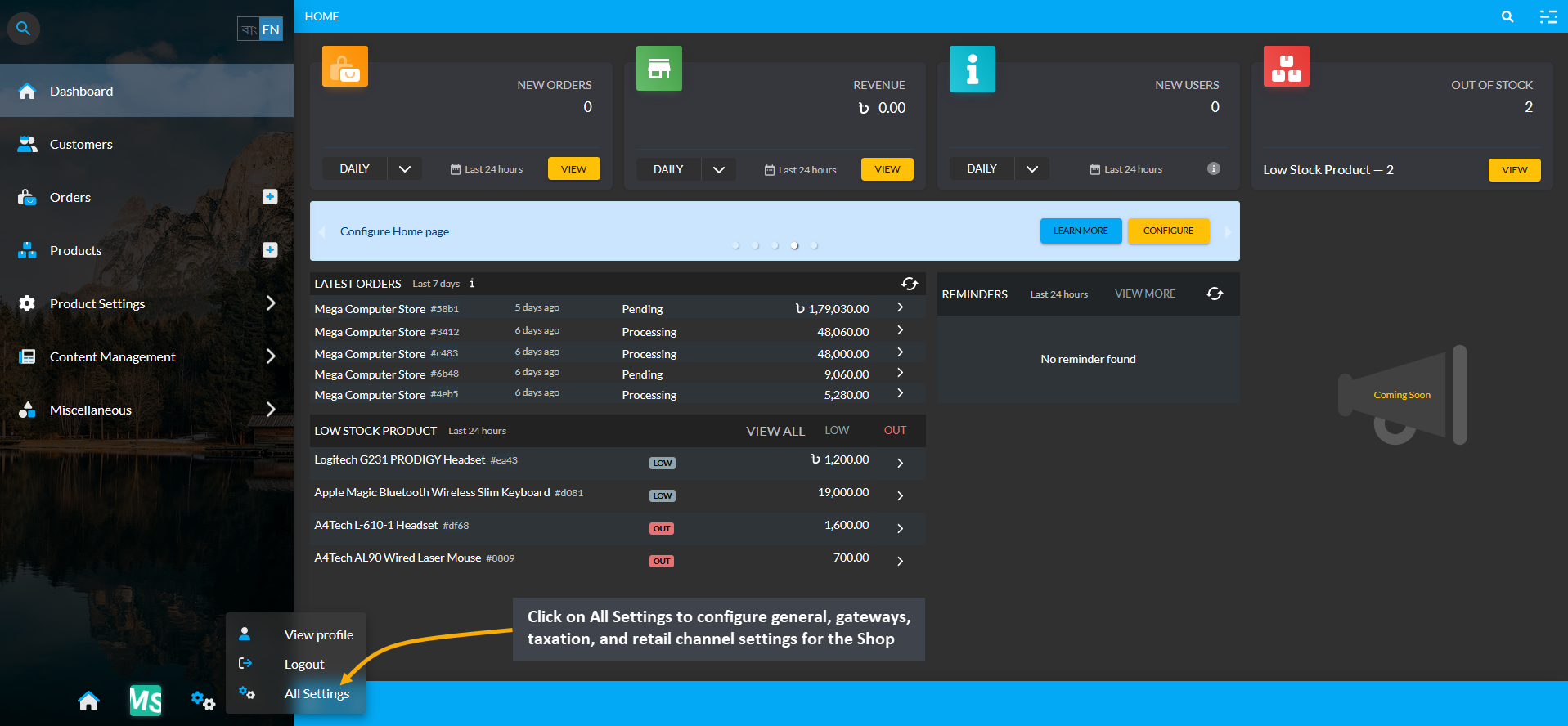Viewport: 1568px width, 726px height.
Task: Click the home icon in bottom bar
Action: 88,701
